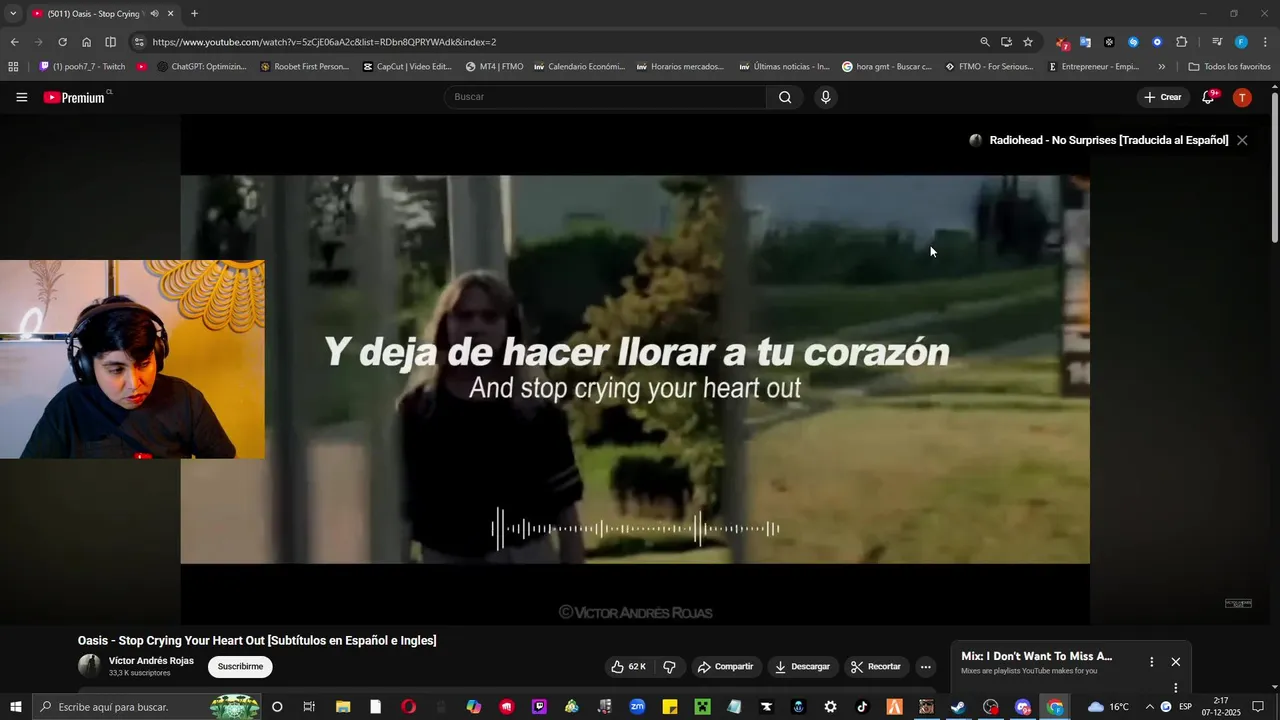This screenshot has height=720, width=1280.
Task: Show more bookmarks overflow chevron
Action: [1161, 67]
